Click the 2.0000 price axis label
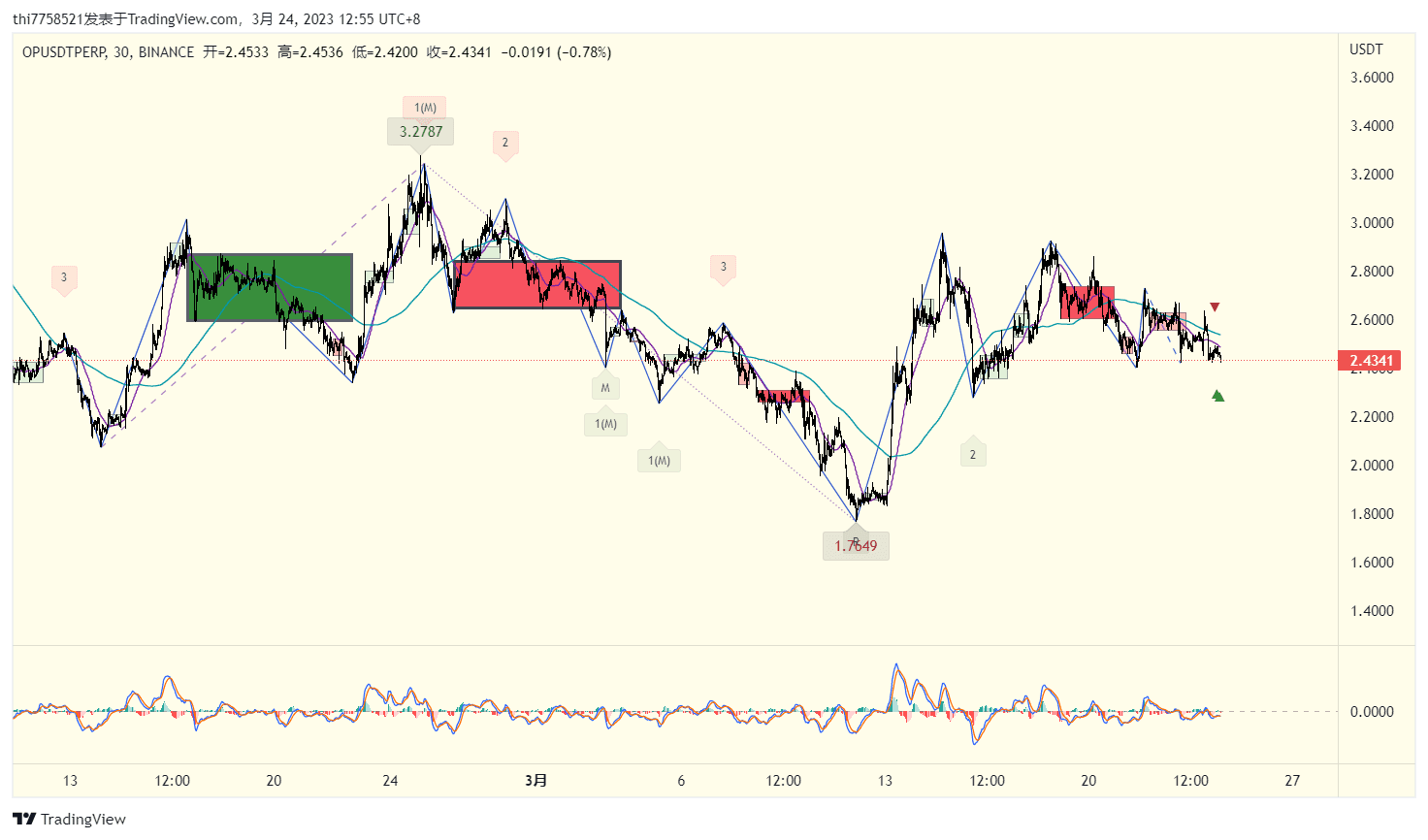The width and height of the screenshot is (1428, 840). click(1372, 466)
